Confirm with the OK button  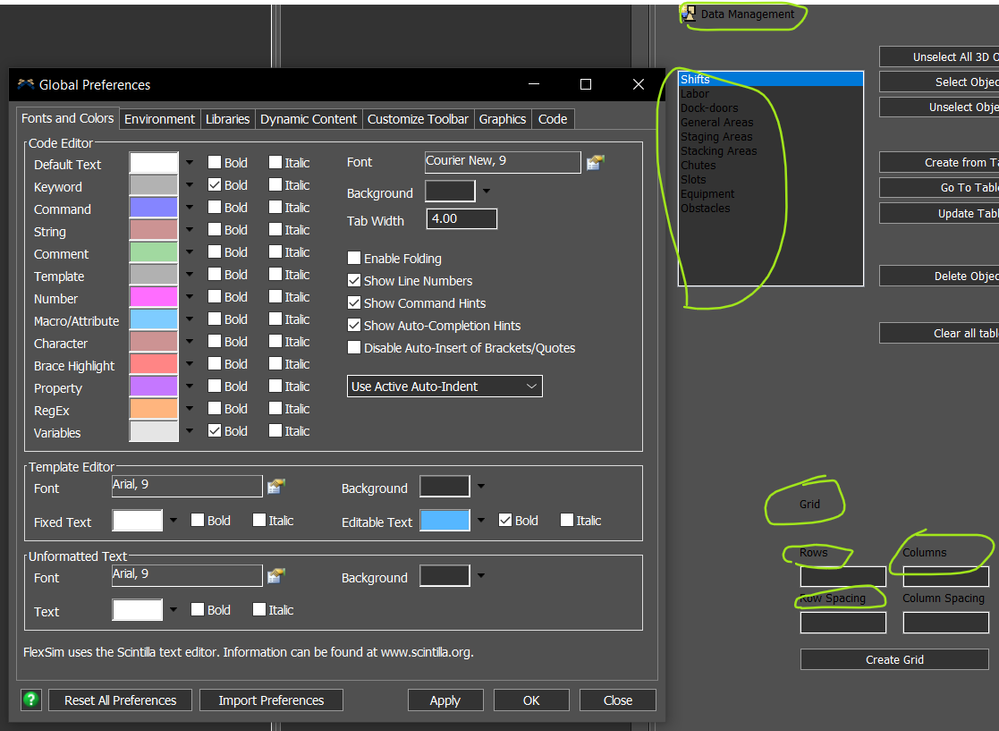coord(531,700)
